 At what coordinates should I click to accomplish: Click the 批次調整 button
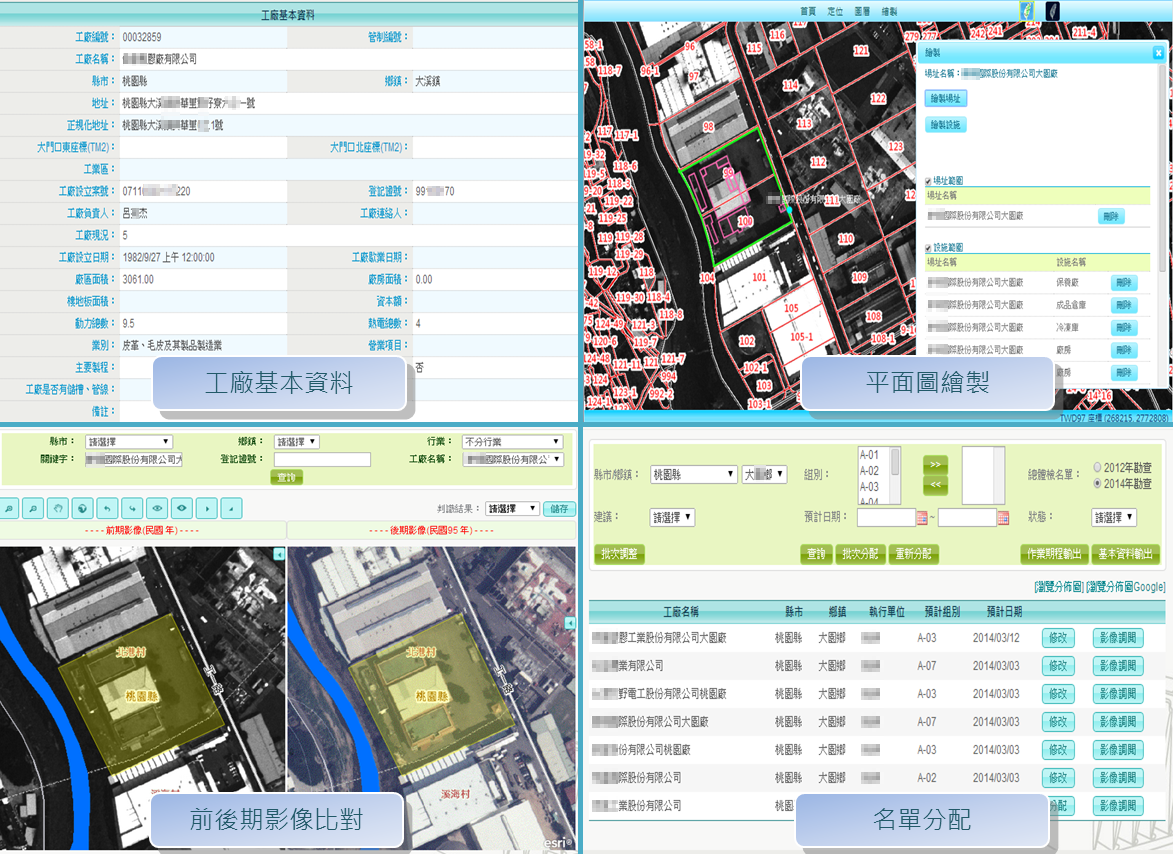coord(619,554)
